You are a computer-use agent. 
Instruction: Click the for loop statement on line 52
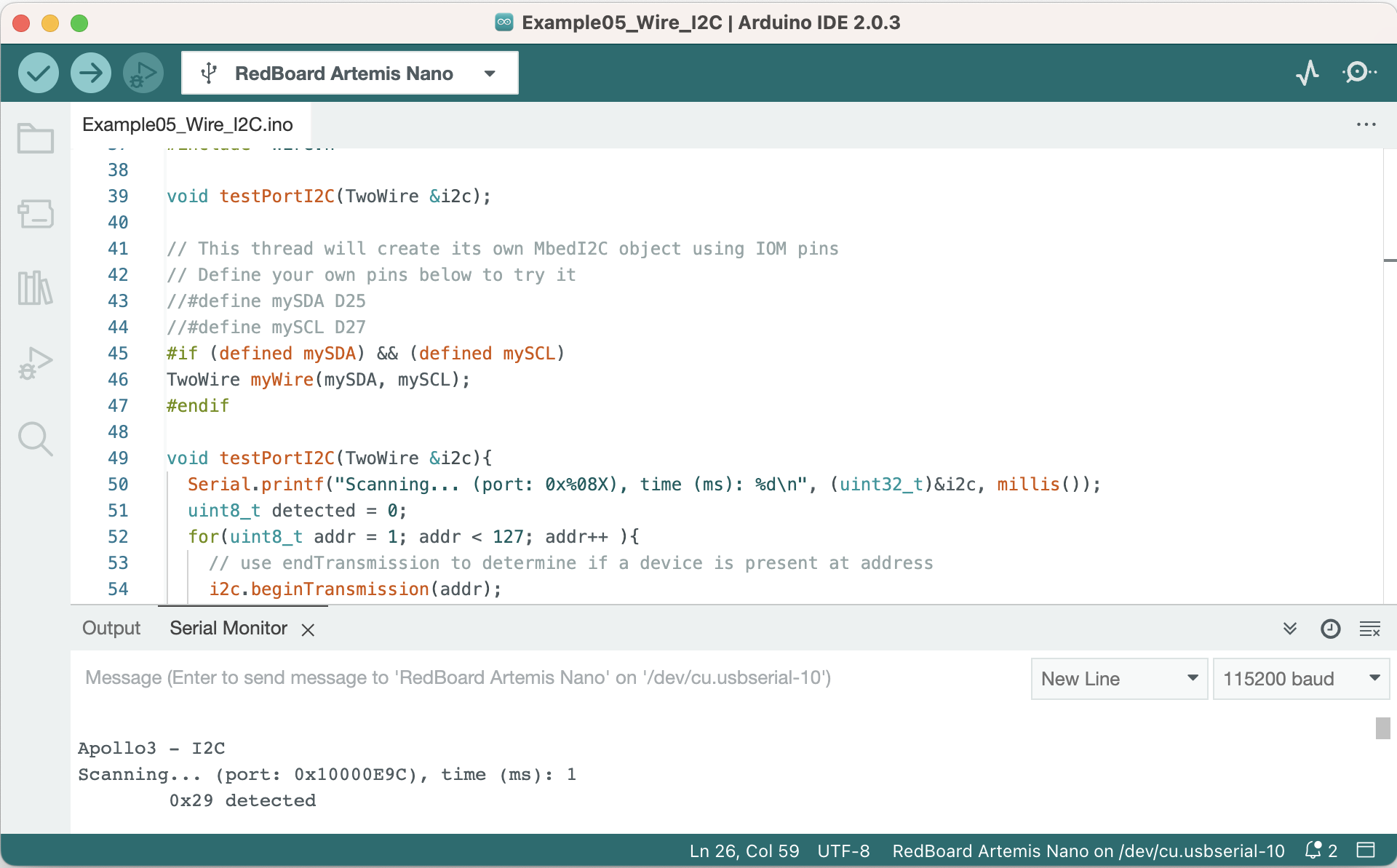pos(413,537)
